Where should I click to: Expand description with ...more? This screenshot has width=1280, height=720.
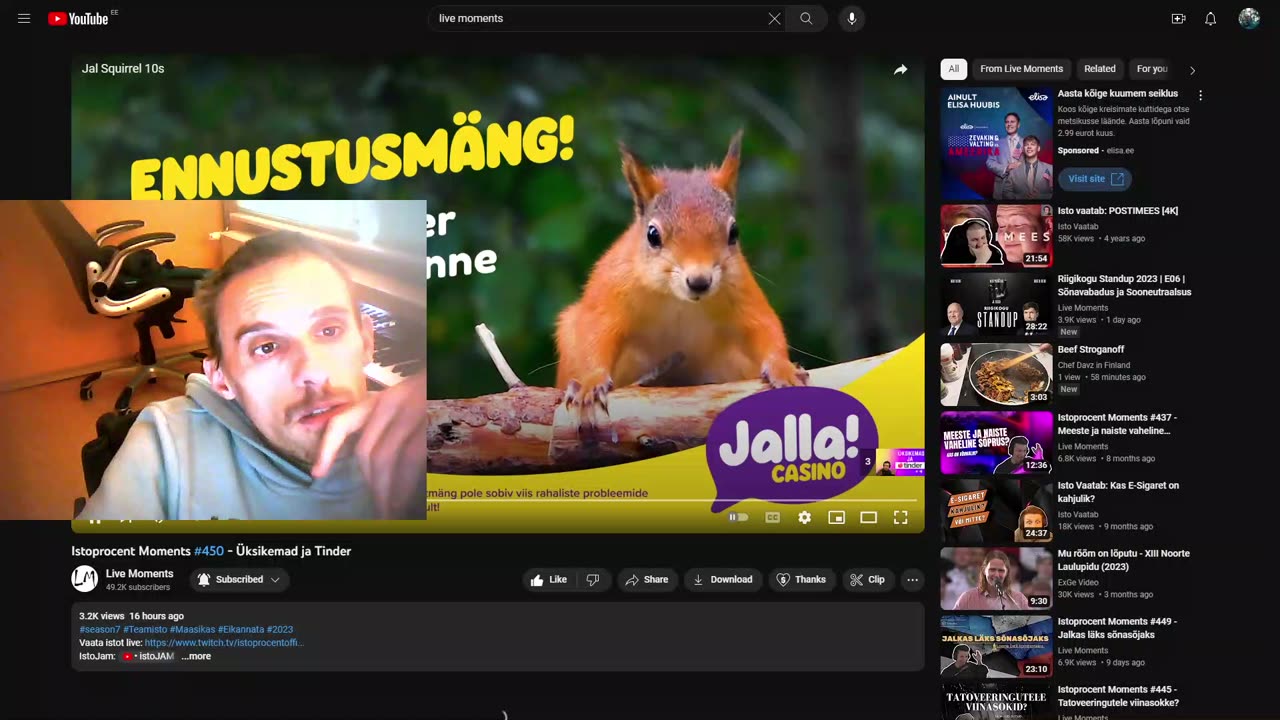(196, 656)
